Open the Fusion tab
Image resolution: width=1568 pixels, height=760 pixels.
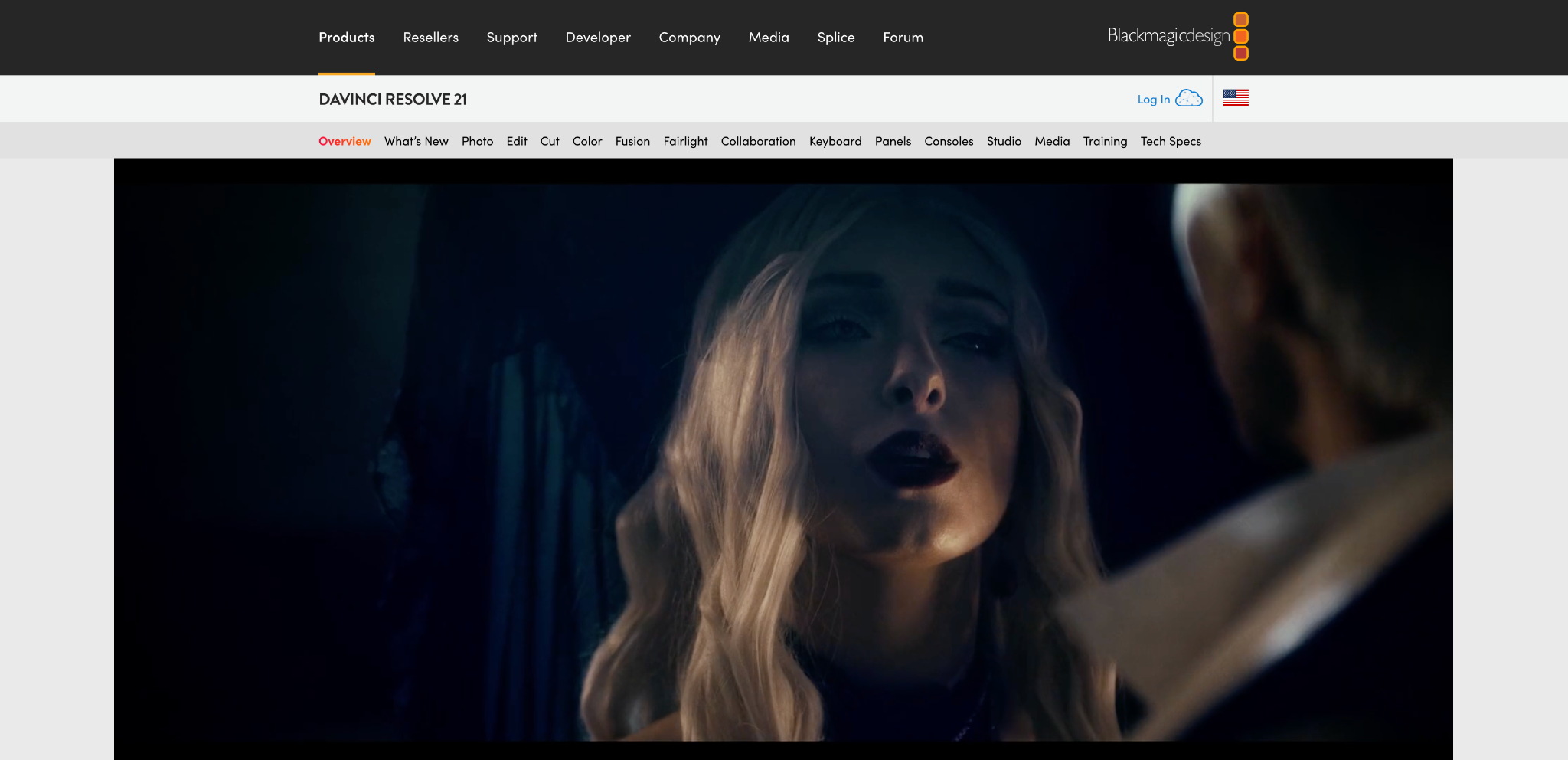coord(632,141)
